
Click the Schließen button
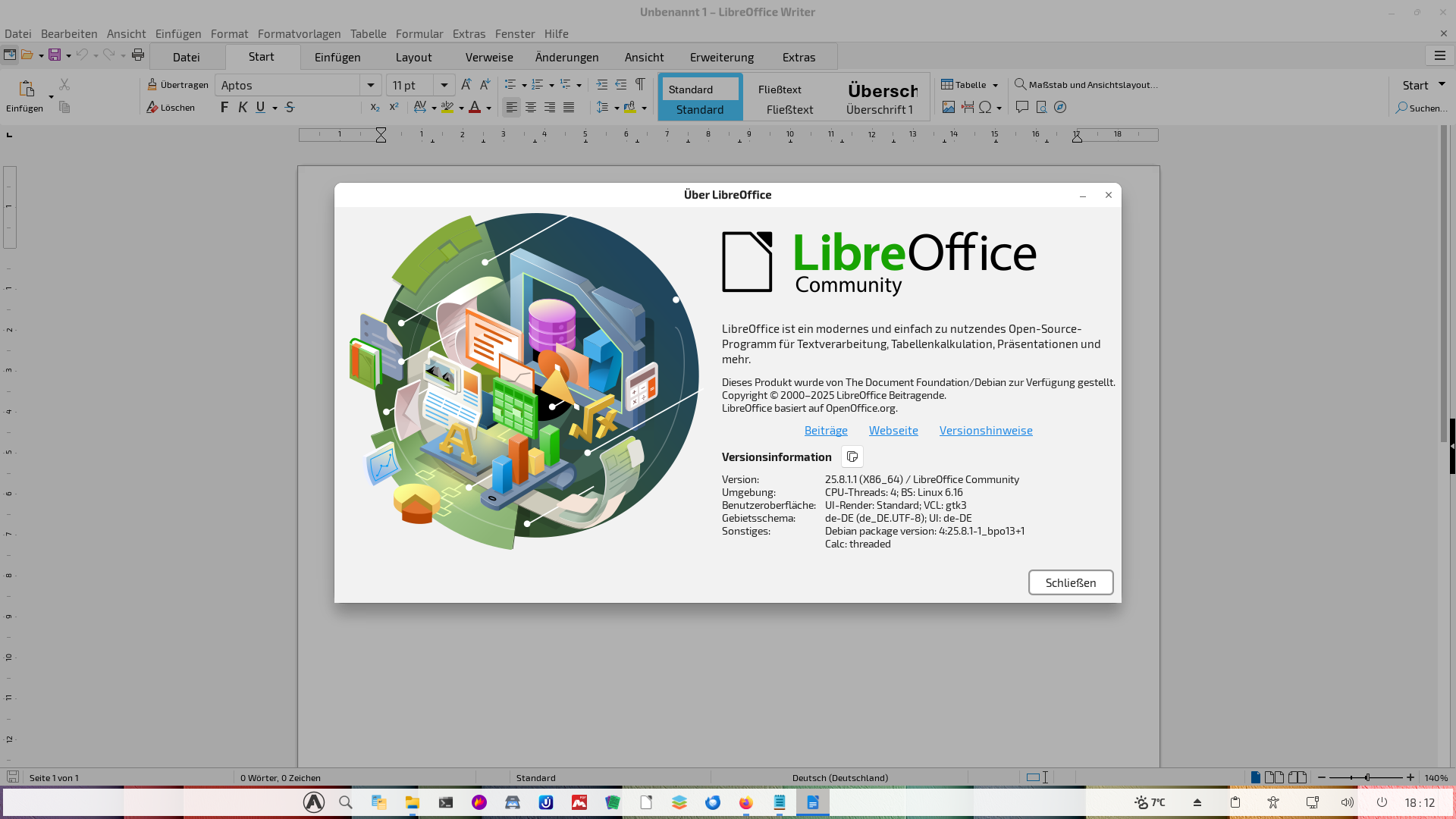[x=1070, y=582]
